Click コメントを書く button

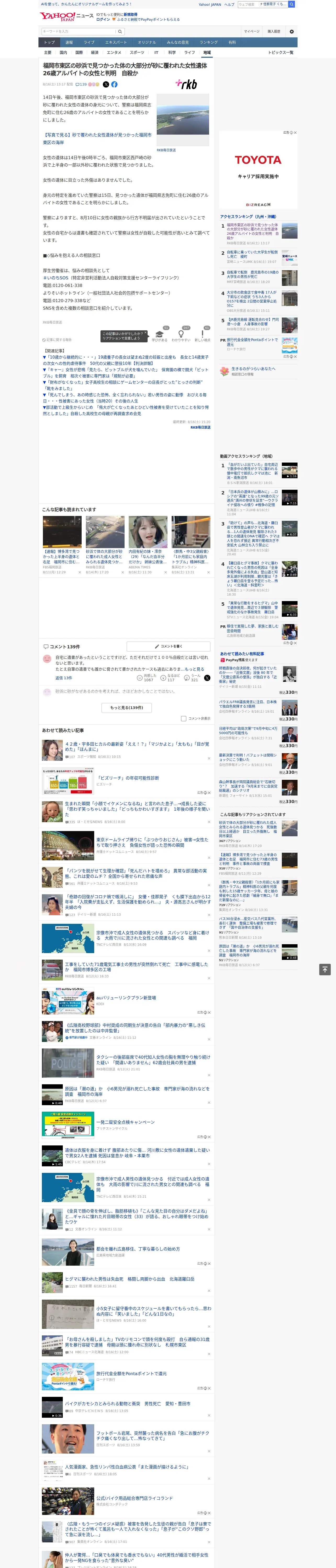pos(169,647)
